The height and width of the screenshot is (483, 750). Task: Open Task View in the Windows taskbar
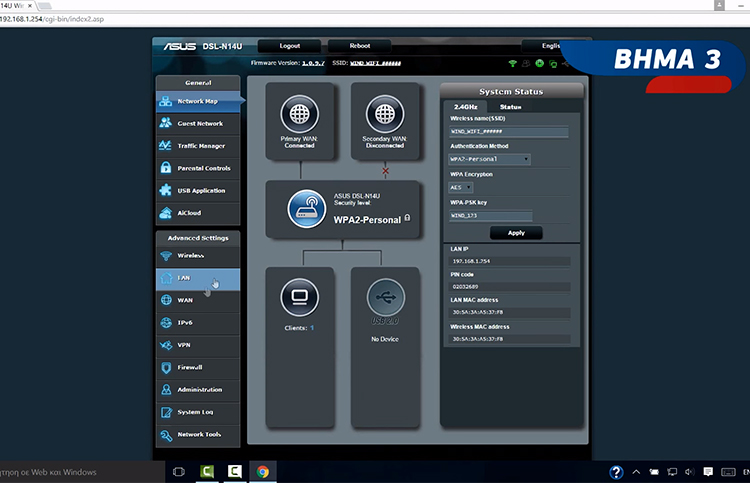click(x=178, y=472)
